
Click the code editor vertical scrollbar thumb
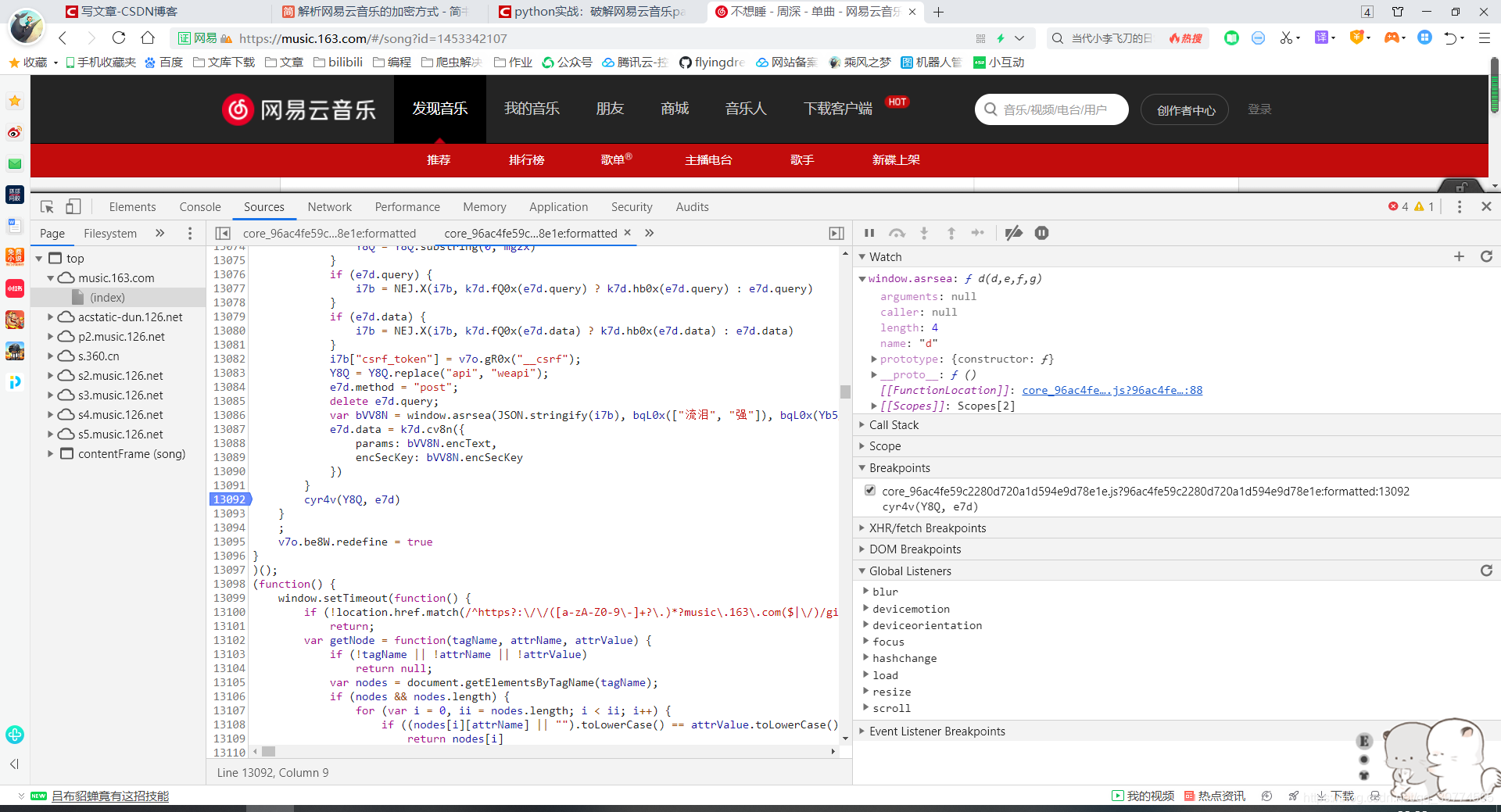coord(845,392)
